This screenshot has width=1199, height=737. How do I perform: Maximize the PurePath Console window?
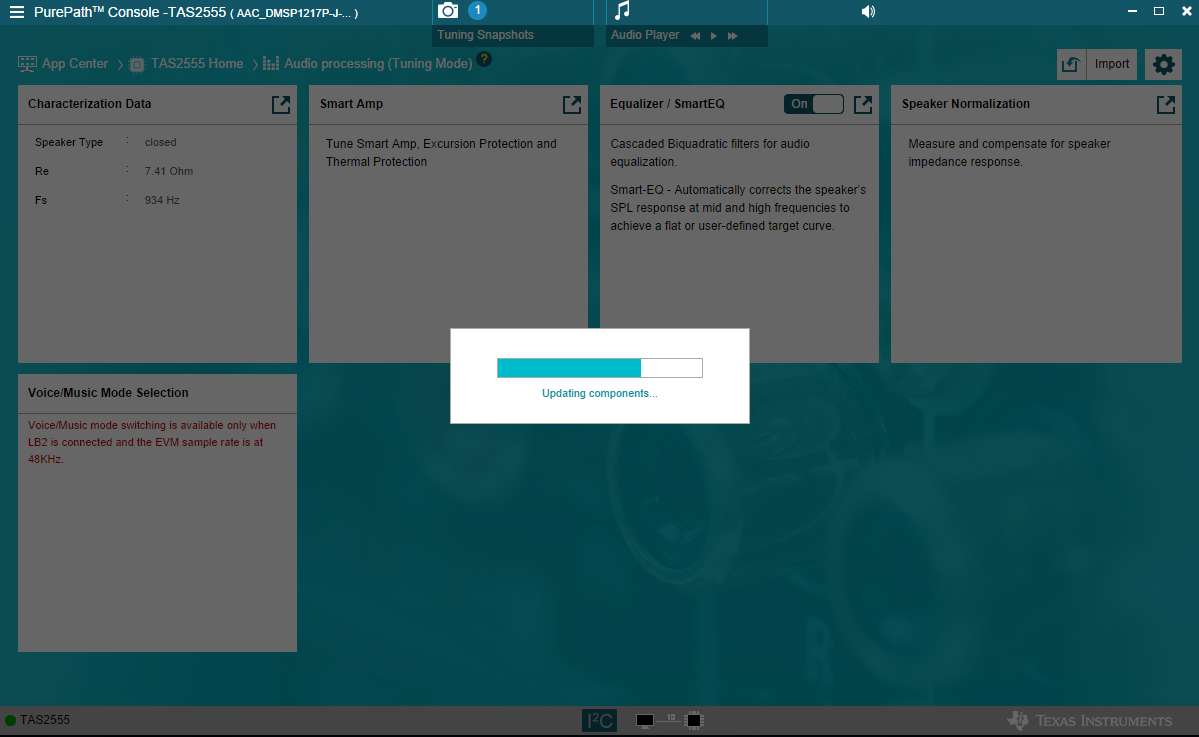pos(1159,11)
